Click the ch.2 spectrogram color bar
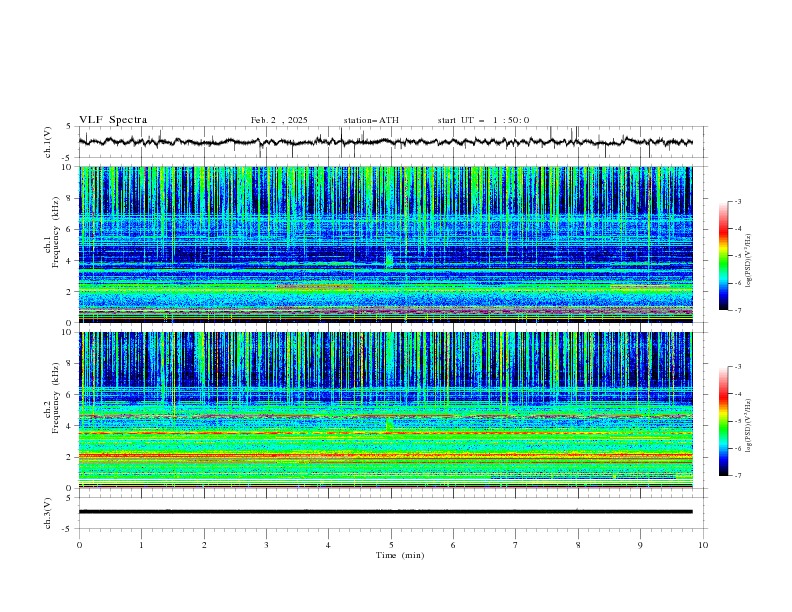This screenshot has width=792, height=612. (723, 421)
